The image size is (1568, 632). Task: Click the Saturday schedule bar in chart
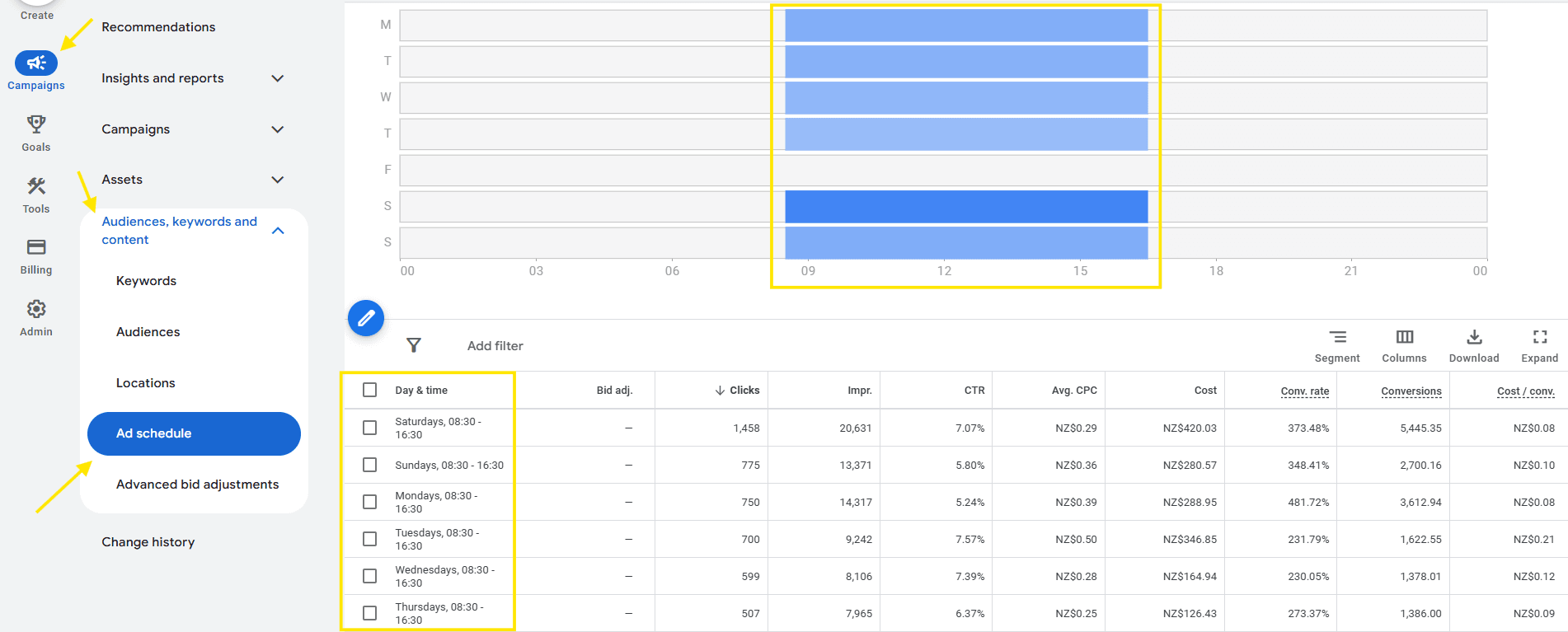[x=965, y=207]
